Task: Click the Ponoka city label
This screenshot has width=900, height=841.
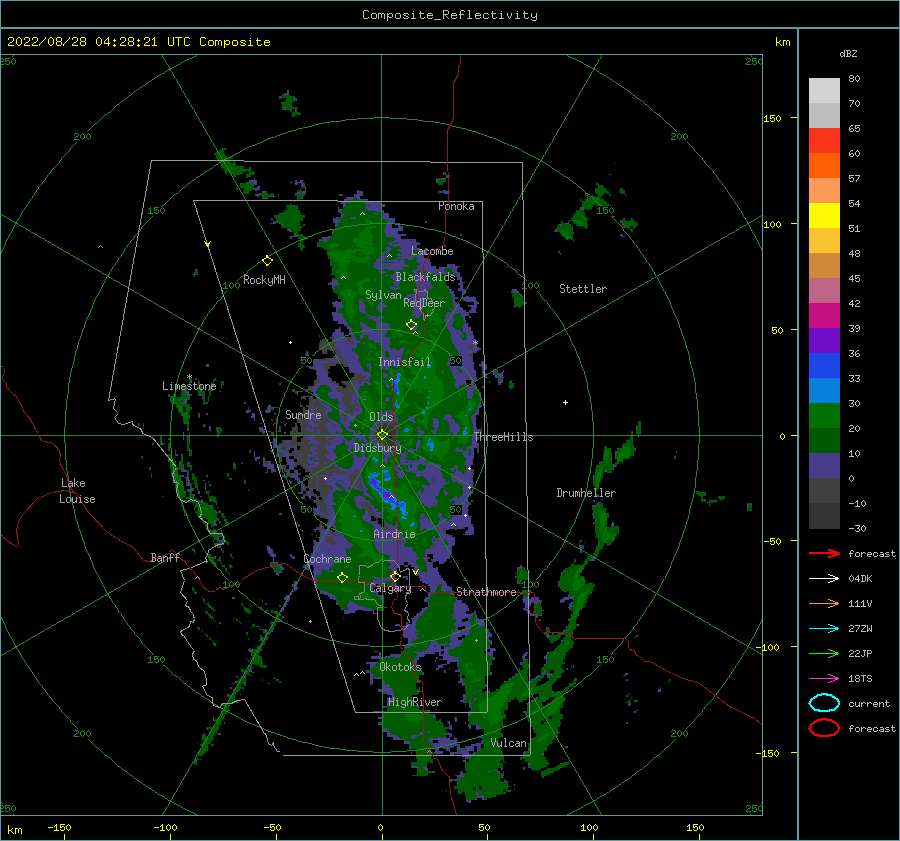Action: pos(456,206)
